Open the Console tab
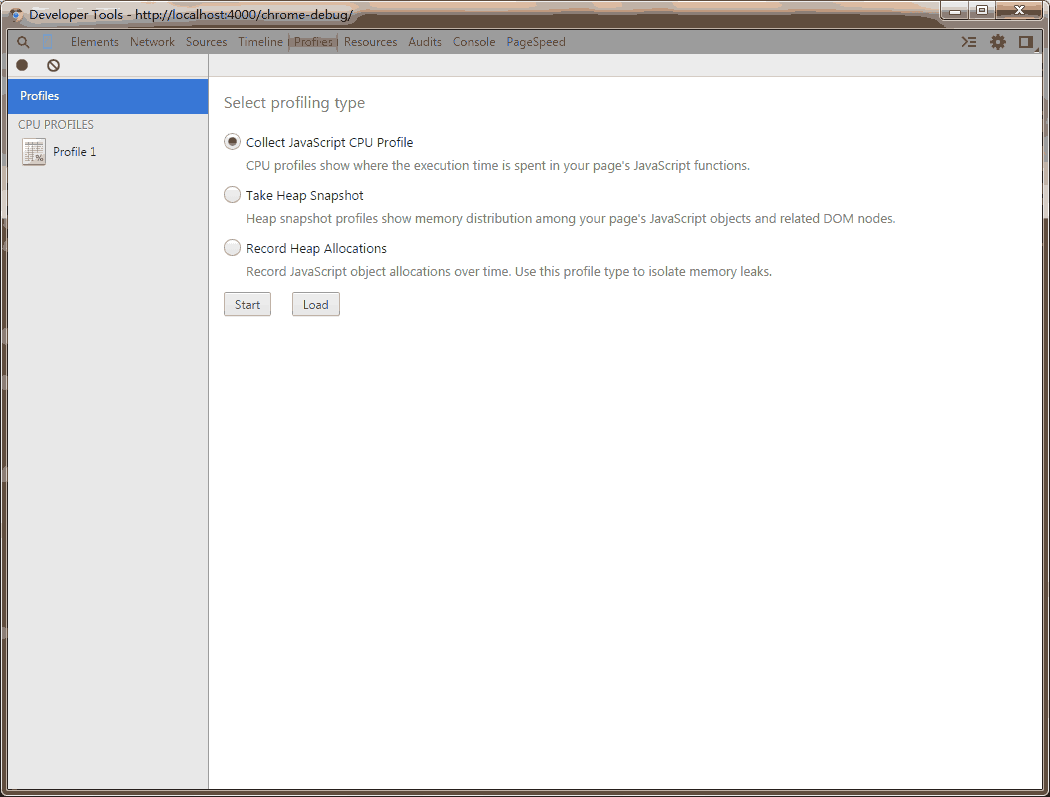Screen dimensions: 1050x797 (473, 42)
